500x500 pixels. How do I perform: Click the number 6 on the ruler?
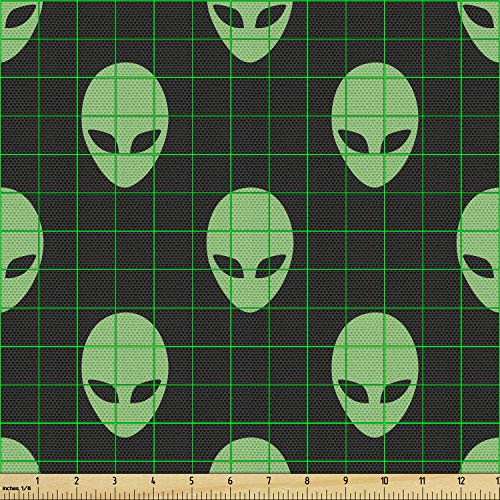coord(230,481)
